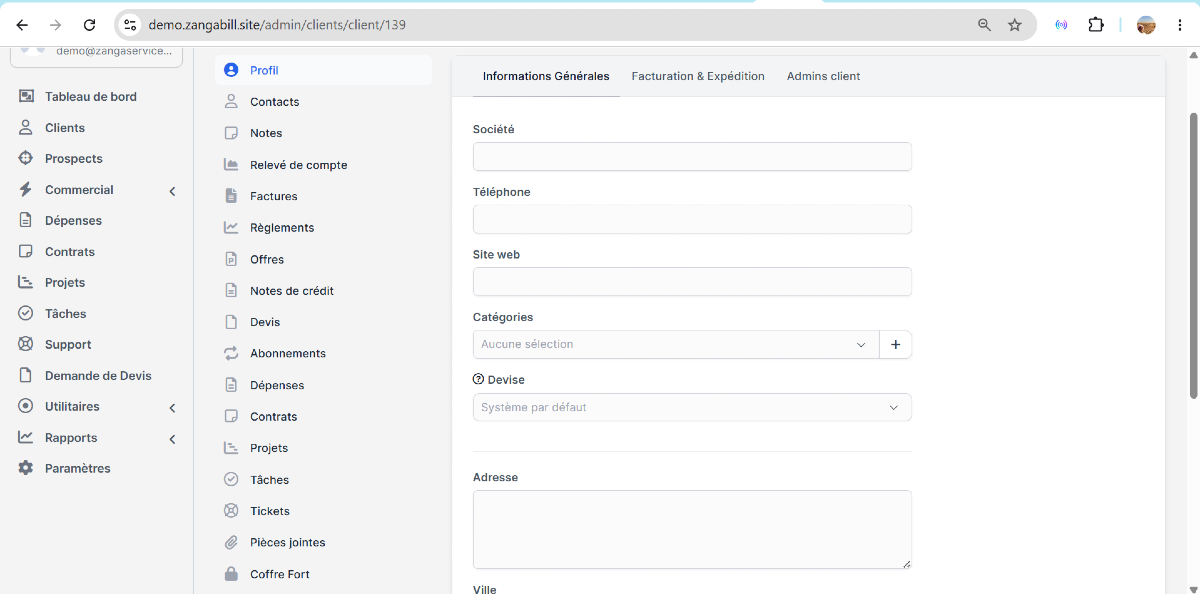The width and height of the screenshot is (1200, 594).
Task: Click the Utilitaires icon in the sidebar
Action: 26,407
